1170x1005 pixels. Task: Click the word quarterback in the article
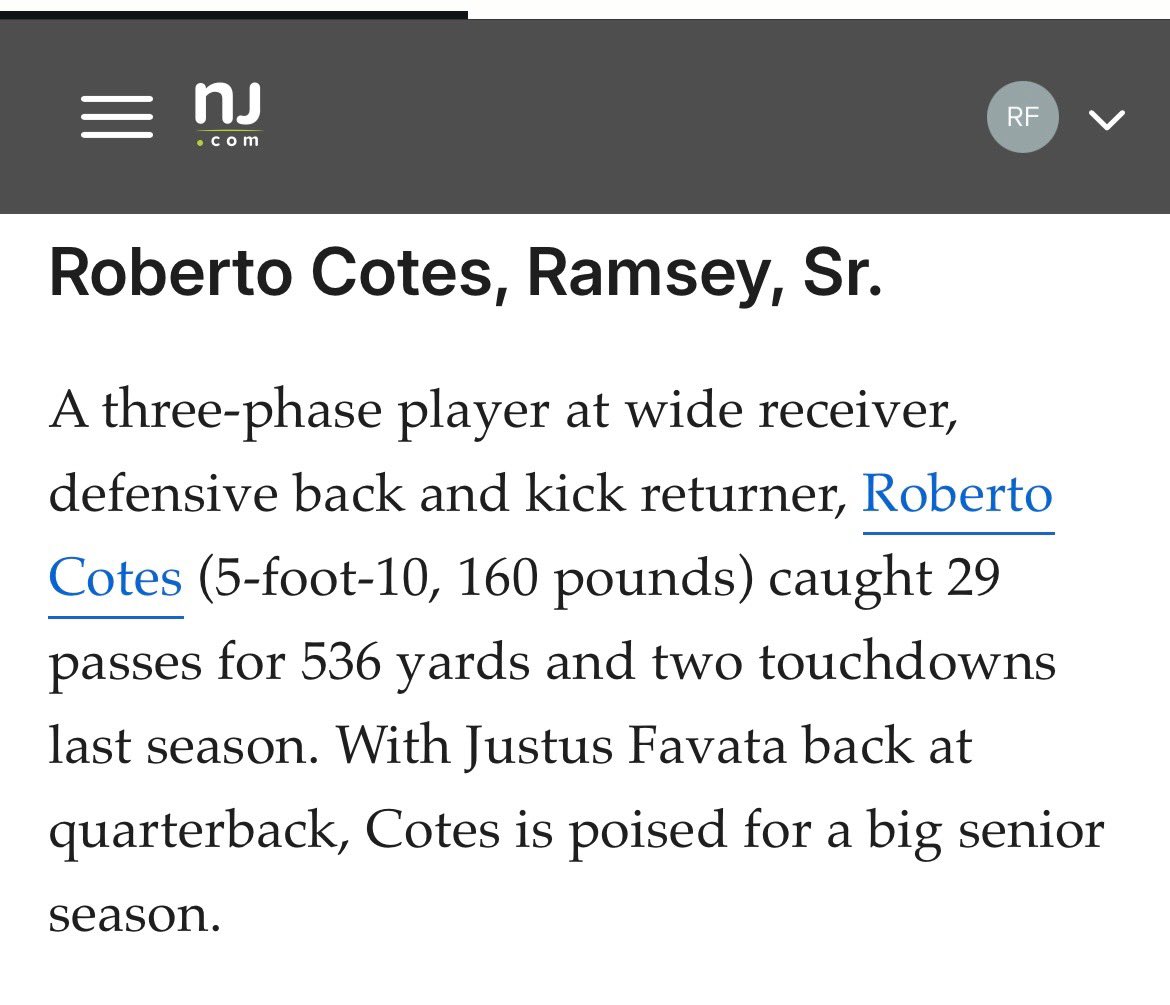[199, 830]
